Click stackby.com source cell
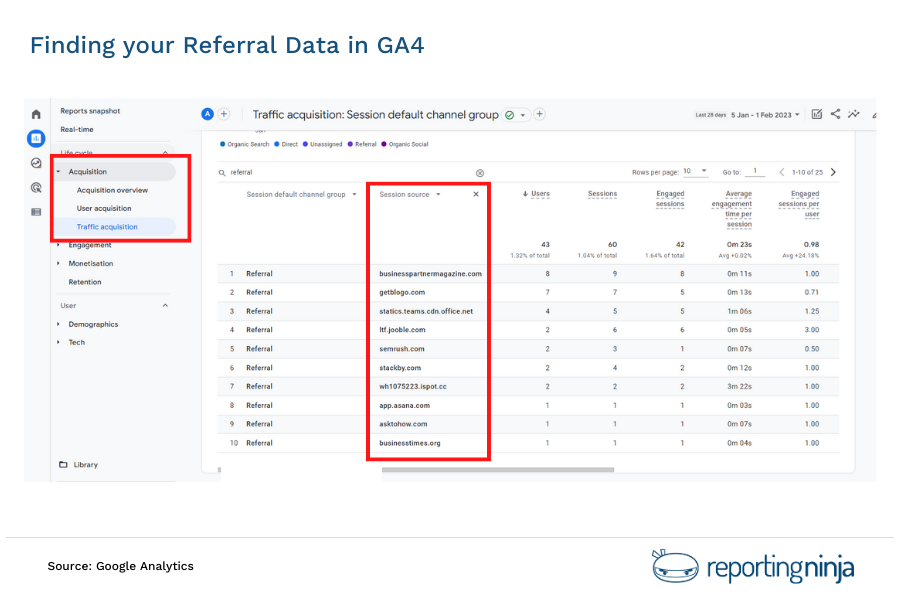The width and height of the screenshot is (900, 600). tap(400, 368)
